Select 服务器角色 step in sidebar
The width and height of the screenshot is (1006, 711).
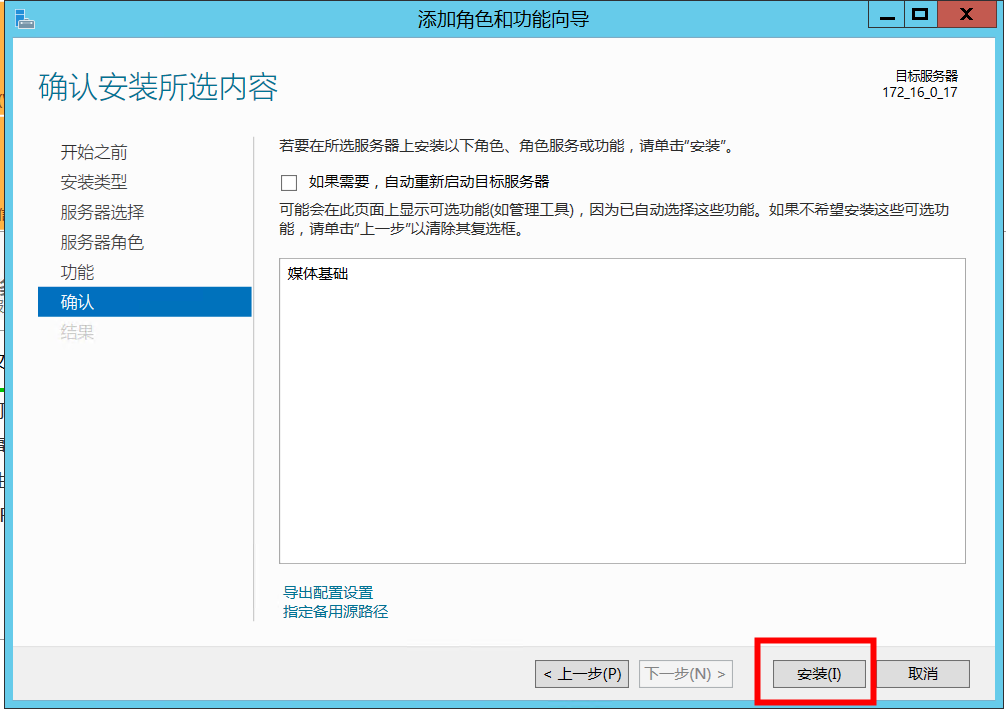(102, 243)
